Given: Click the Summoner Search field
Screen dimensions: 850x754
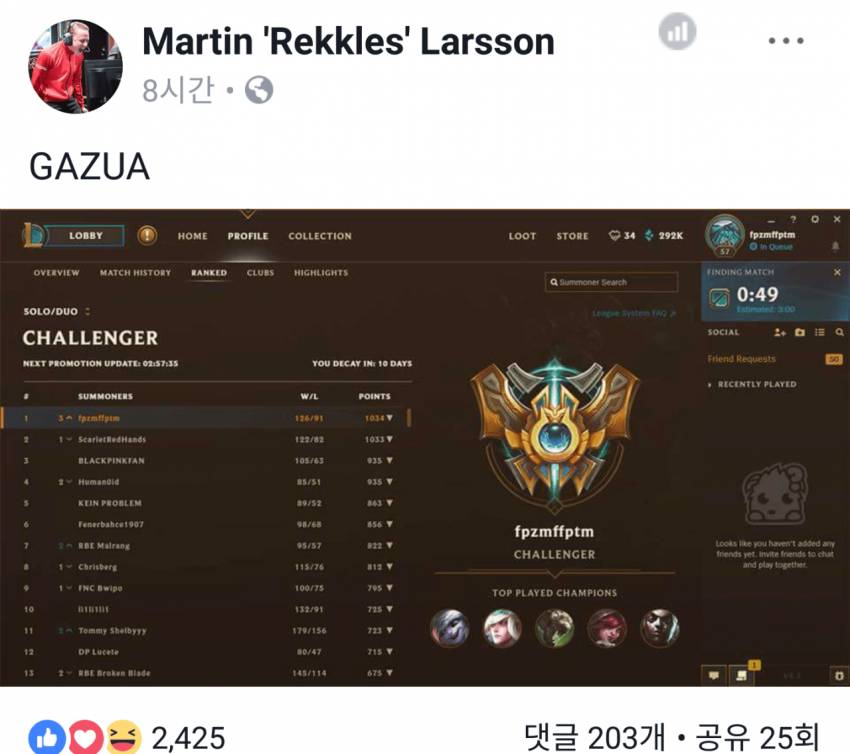Looking at the screenshot, I should click(611, 282).
